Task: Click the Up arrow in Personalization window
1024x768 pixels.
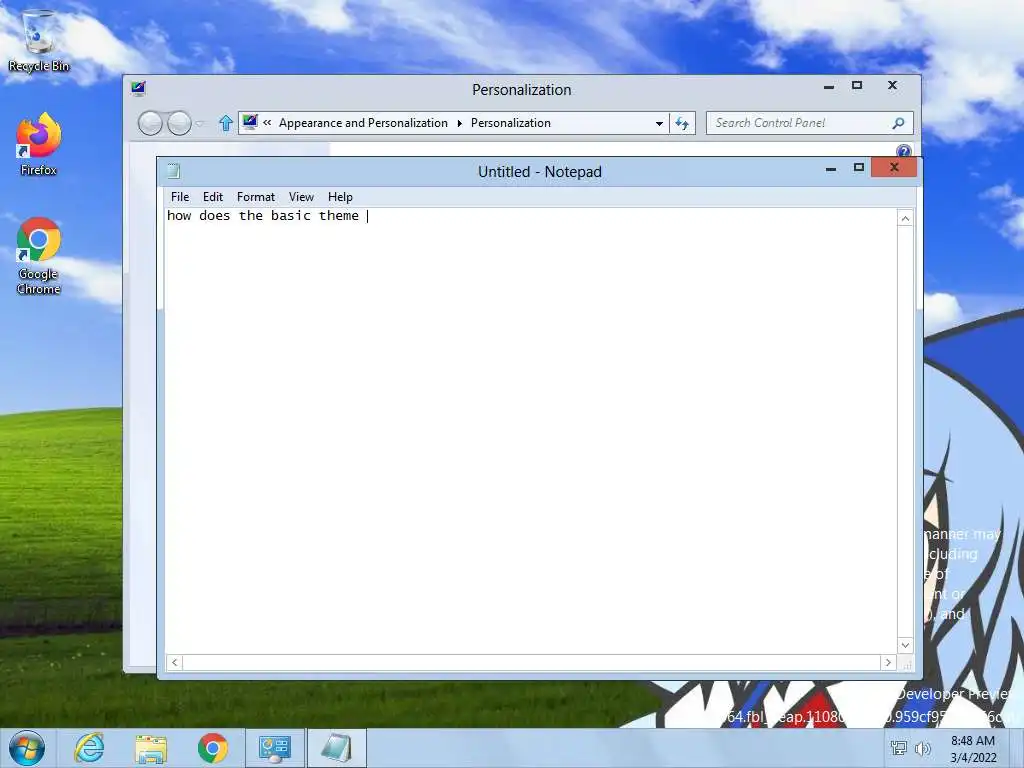Action: pos(226,123)
